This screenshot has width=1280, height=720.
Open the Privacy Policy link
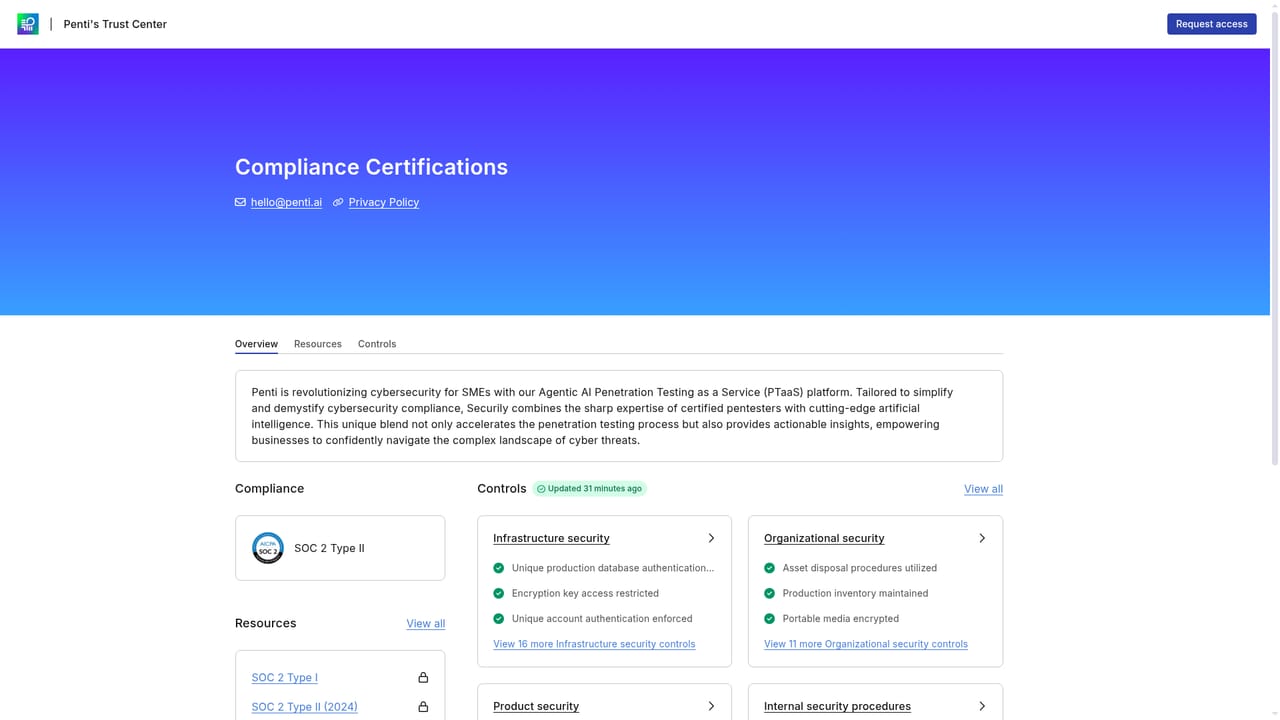coord(384,202)
